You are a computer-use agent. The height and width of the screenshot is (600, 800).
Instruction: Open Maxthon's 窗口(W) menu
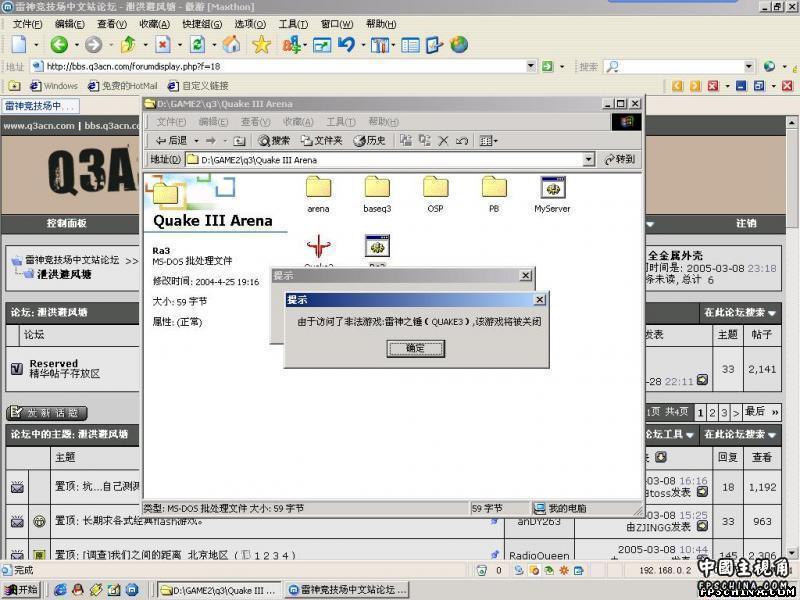337,24
